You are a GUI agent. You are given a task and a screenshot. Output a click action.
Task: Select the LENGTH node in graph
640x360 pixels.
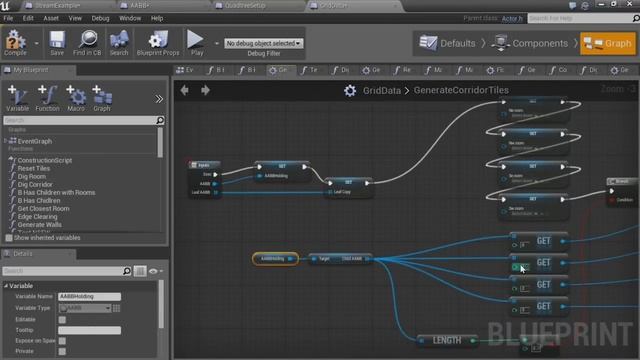(x=447, y=340)
